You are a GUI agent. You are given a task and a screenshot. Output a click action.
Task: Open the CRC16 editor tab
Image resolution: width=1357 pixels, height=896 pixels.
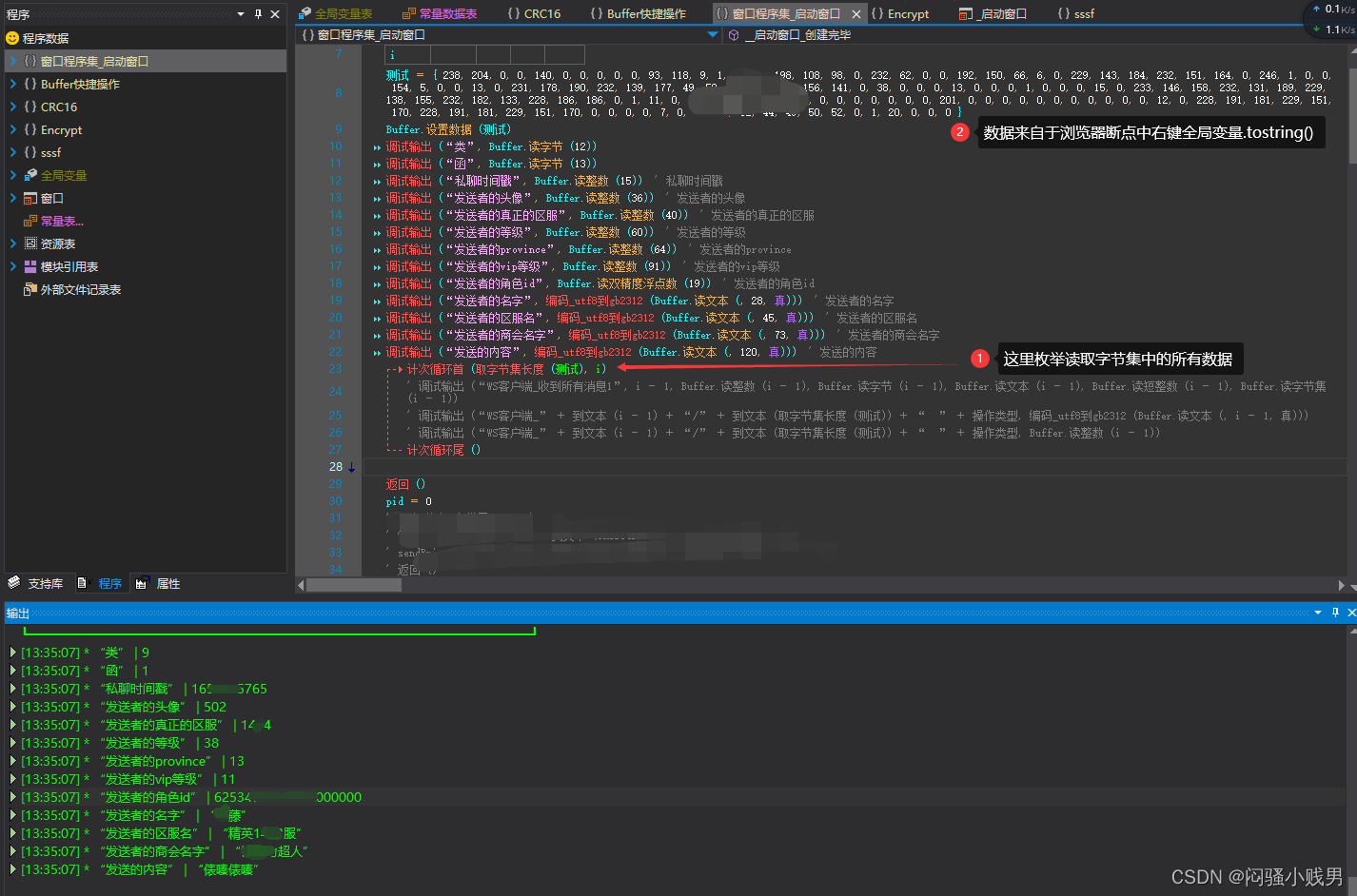coord(534,13)
